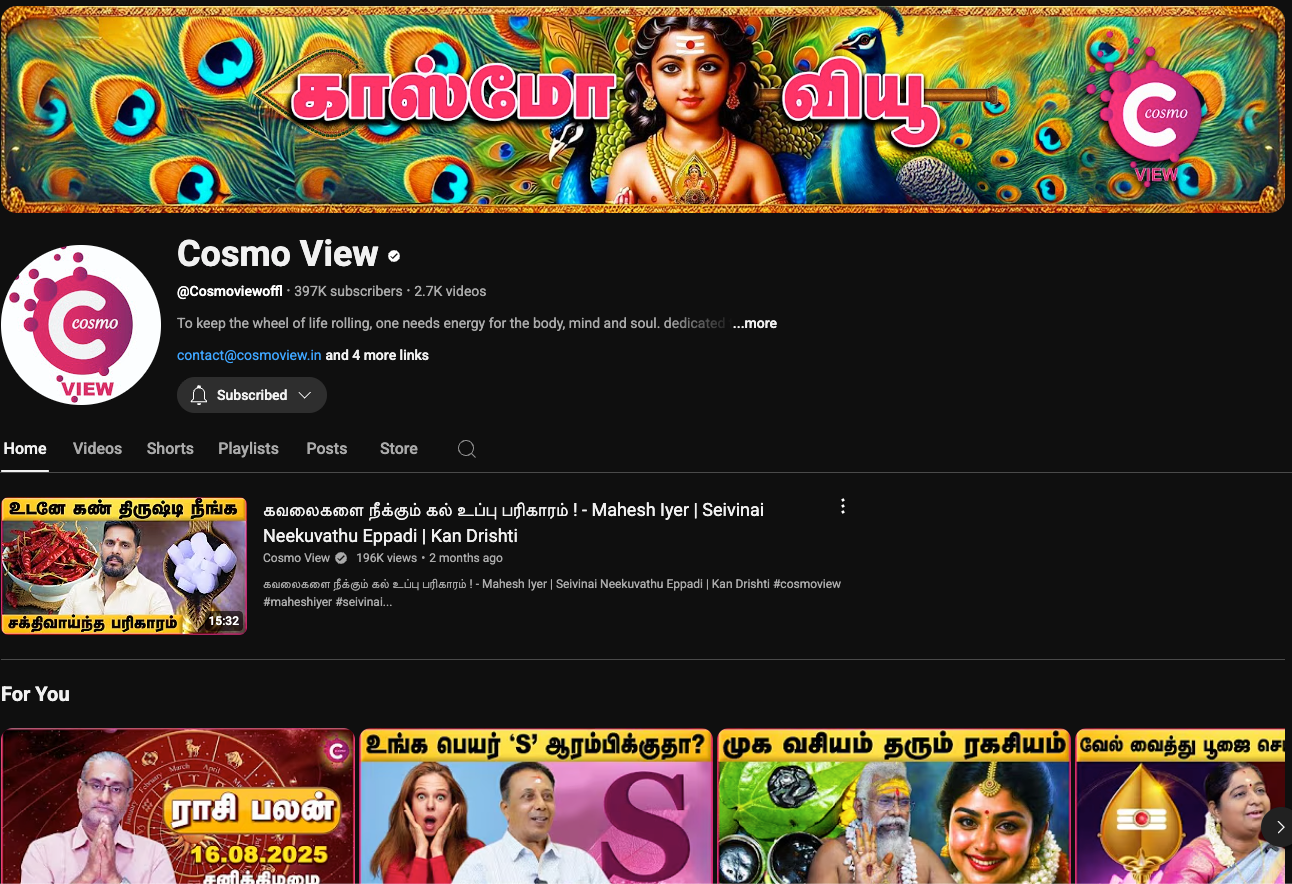Go to the Playlists tab
This screenshot has height=884, width=1292.
[x=248, y=449]
